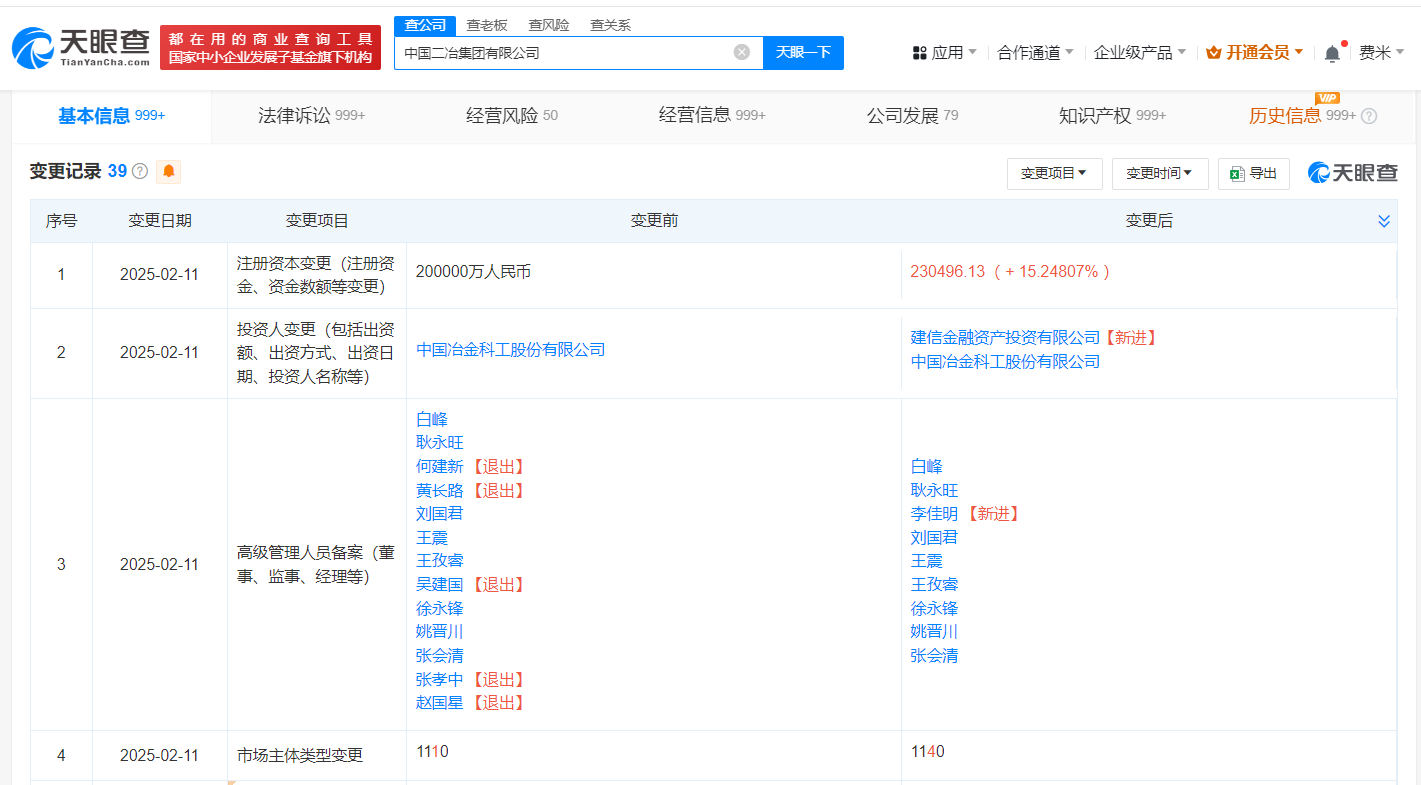Open the 变更项目 filter dropdown

[1054, 173]
